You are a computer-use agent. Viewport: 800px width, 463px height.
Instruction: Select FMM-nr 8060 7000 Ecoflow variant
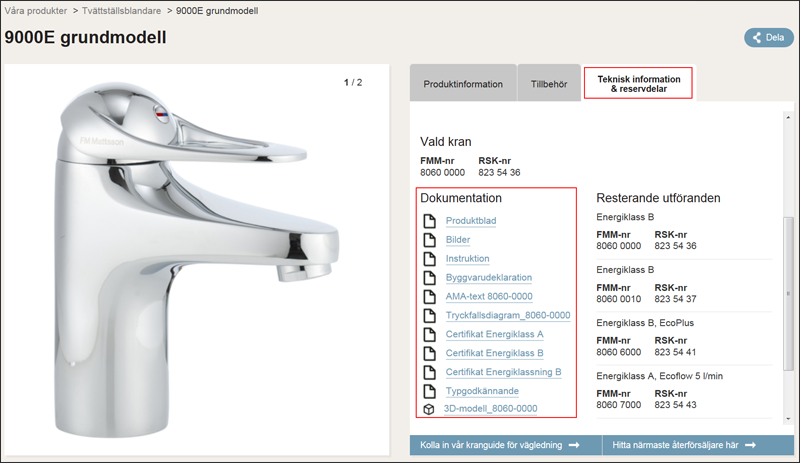tap(618, 405)
